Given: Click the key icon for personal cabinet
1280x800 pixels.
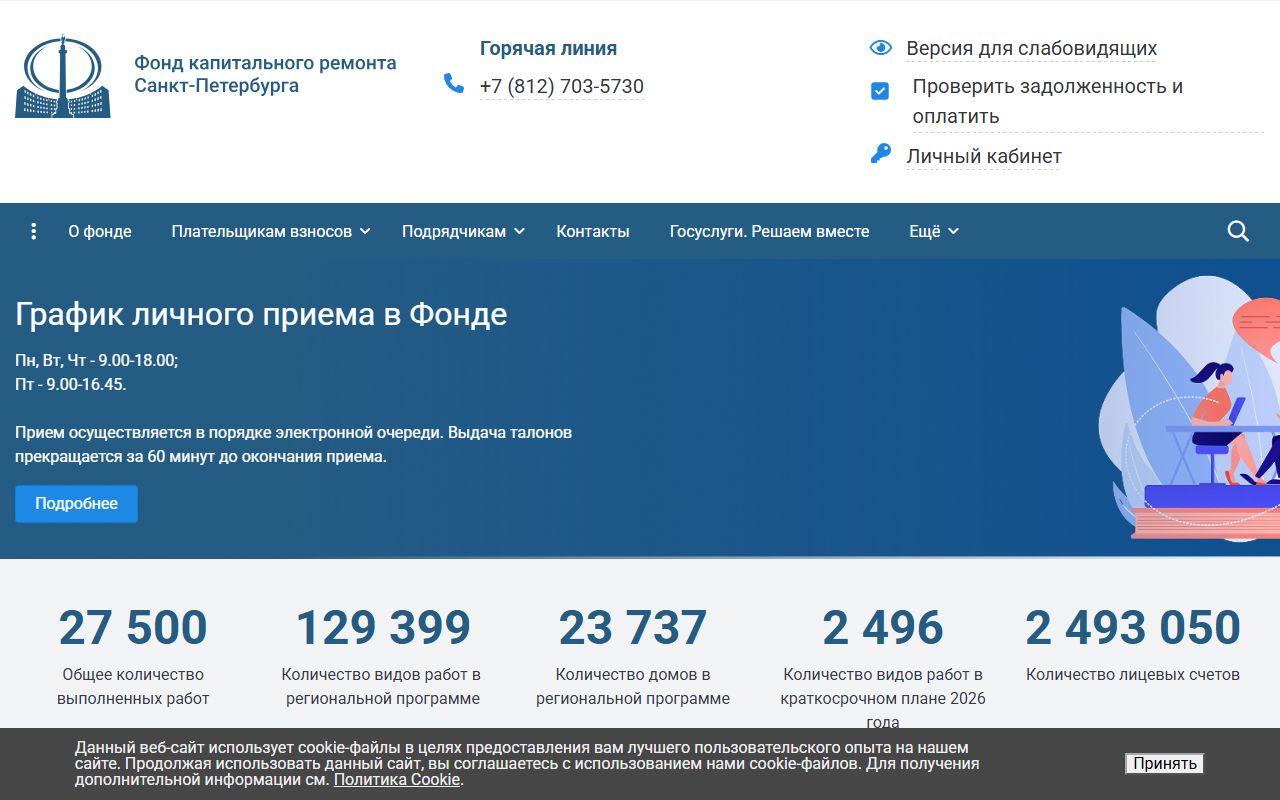Looking at the screenshot, I should pos(880,154).
